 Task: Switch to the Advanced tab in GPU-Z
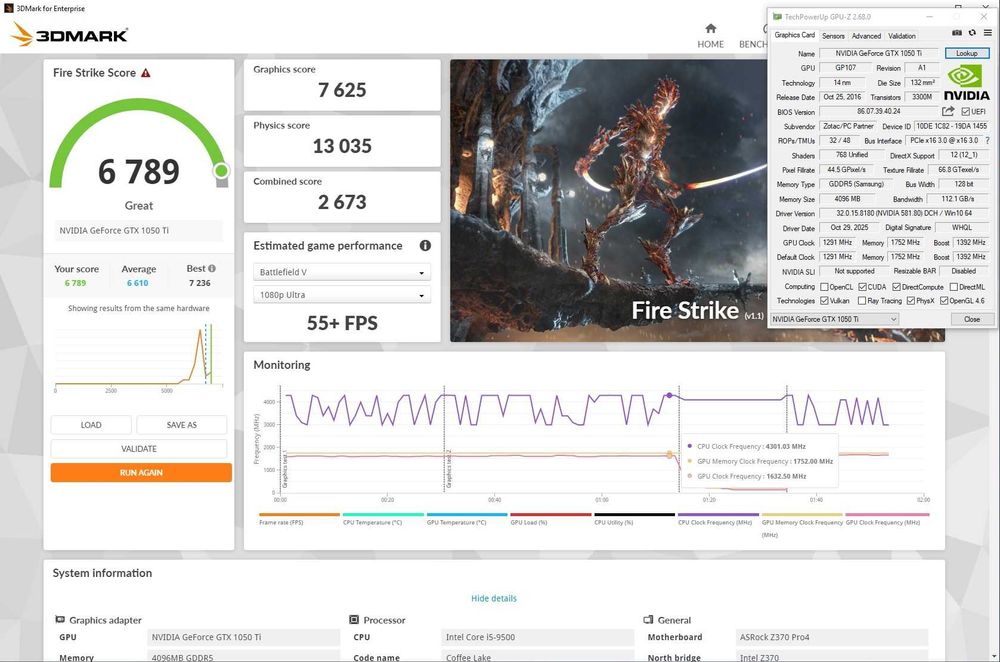point(866,36)
